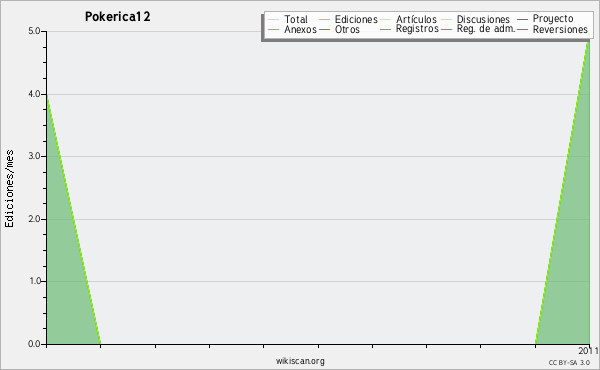600x370 pixels.
Task: Click the Ediciones legend label
Action: pyautogui.click(x=356, y=19)
